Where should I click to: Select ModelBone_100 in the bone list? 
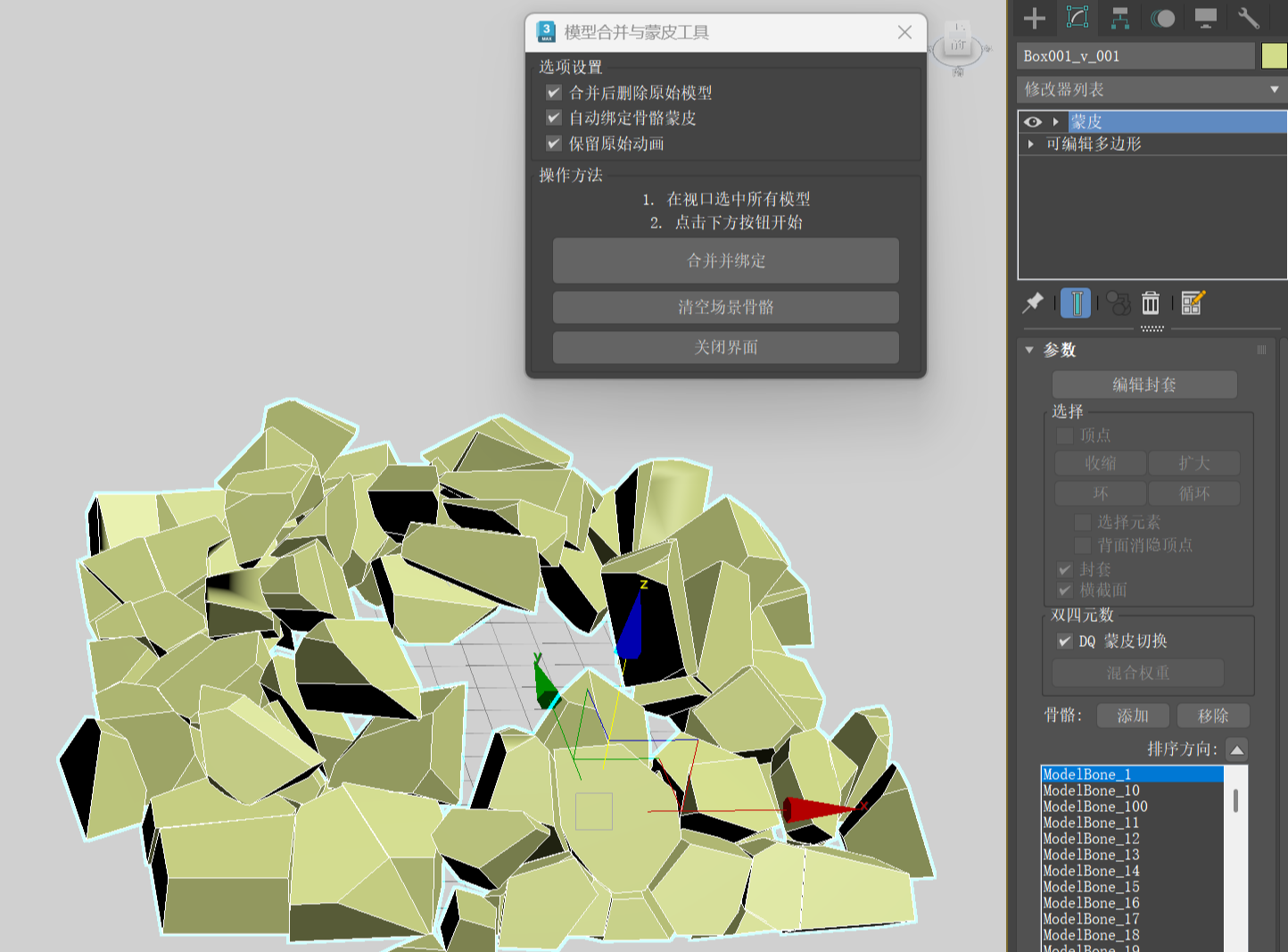coord(1132,807)
